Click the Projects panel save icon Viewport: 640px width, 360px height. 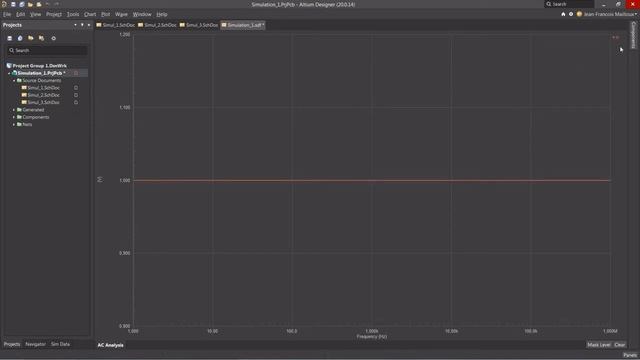tap(10, 38)
